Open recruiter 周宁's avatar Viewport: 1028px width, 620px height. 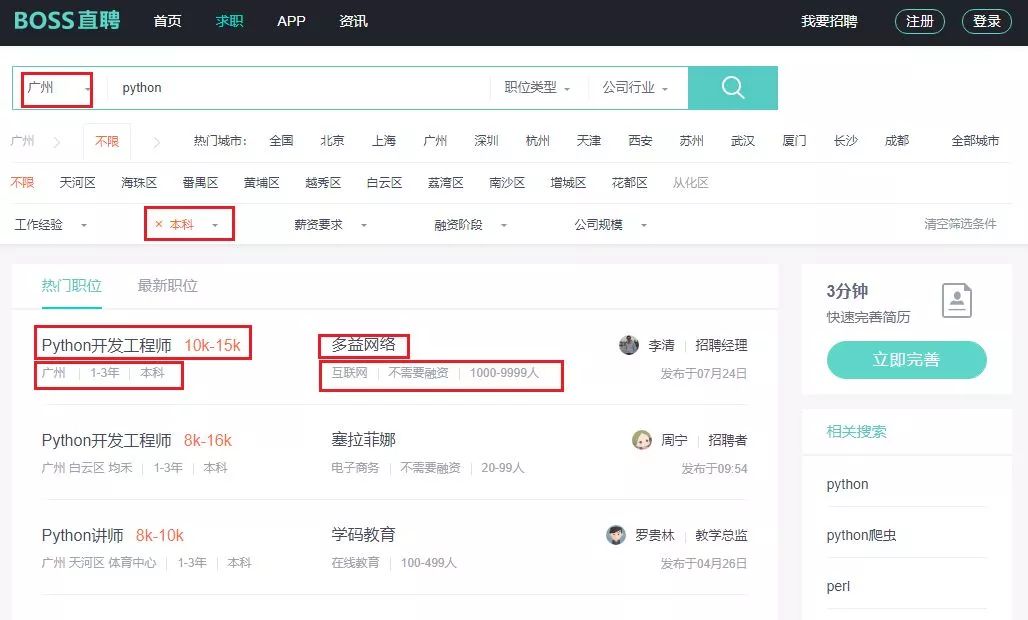[642, 440]
